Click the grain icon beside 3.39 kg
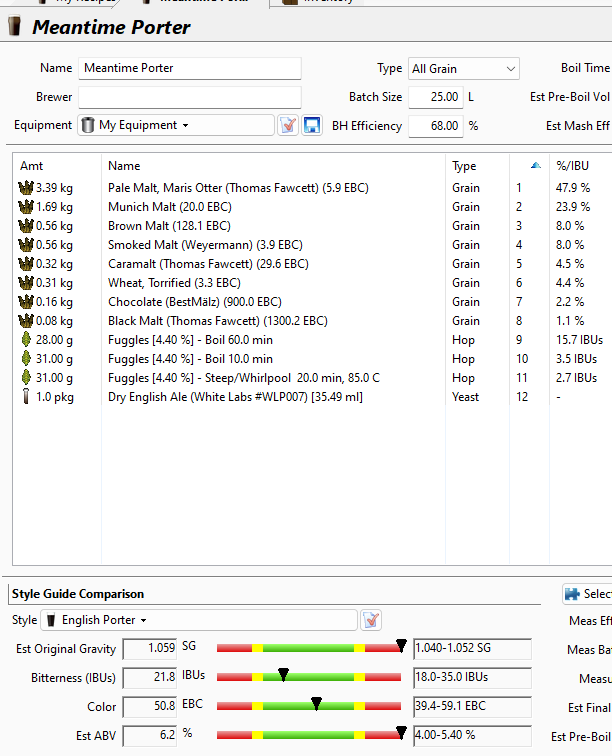This screenshot has height=756, width=612. [26, 188]
